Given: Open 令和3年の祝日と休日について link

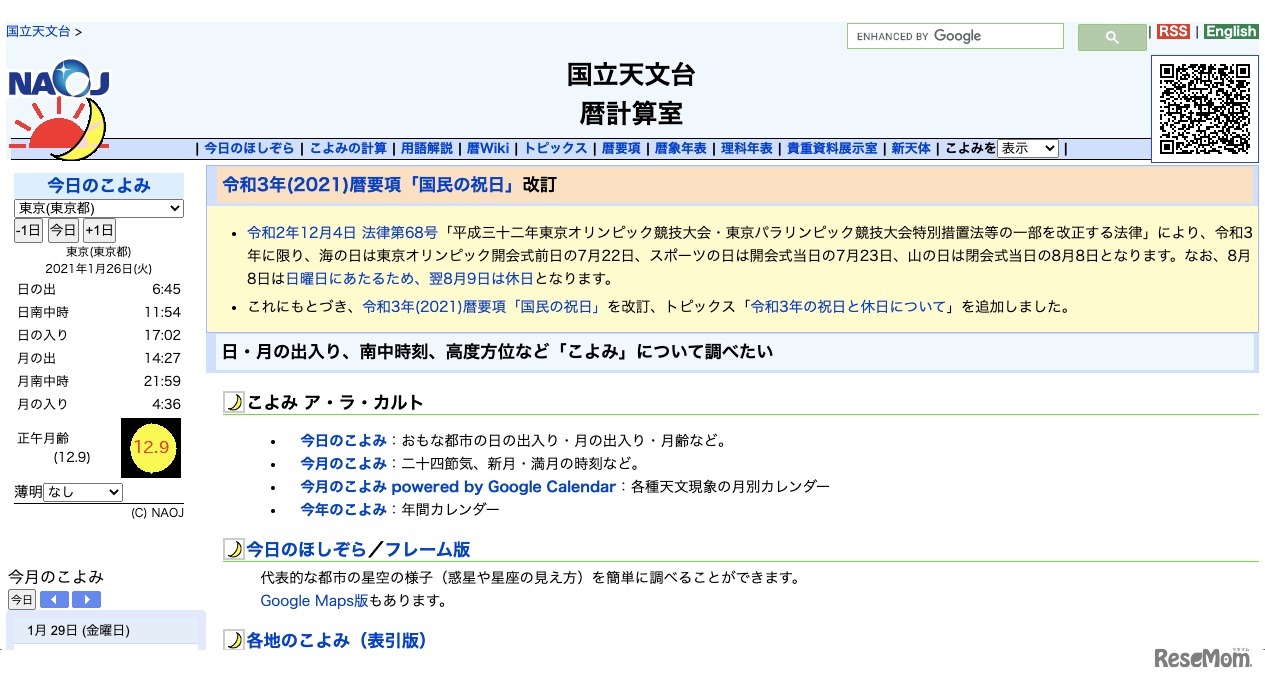Looking at the screenshot, I should (x=848, y=307).
